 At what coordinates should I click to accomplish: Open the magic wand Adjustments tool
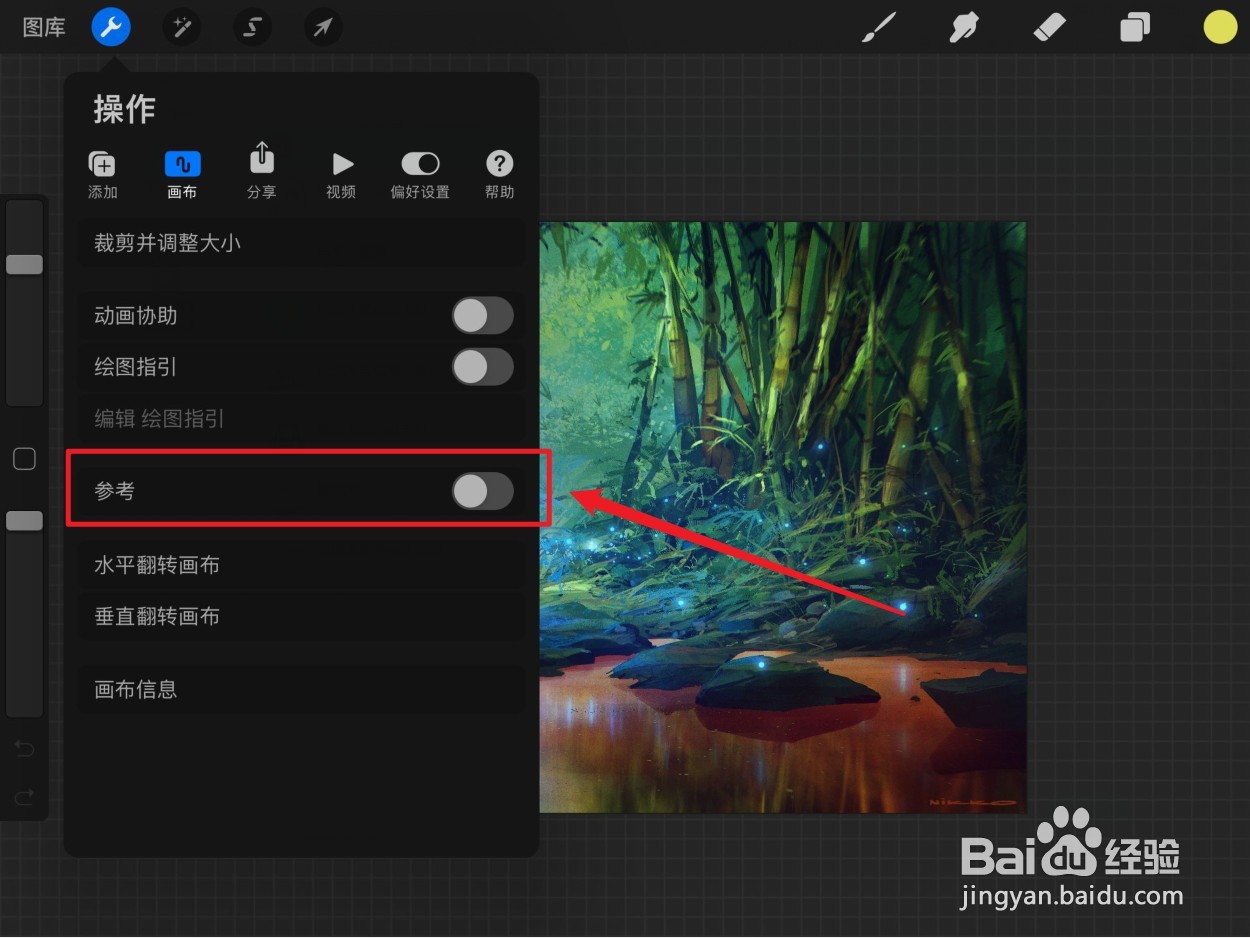click(182, 27)
